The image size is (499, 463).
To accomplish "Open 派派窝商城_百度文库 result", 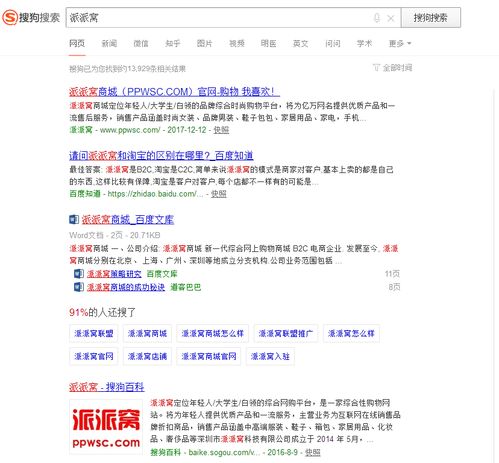I will (x=128, y=219).
